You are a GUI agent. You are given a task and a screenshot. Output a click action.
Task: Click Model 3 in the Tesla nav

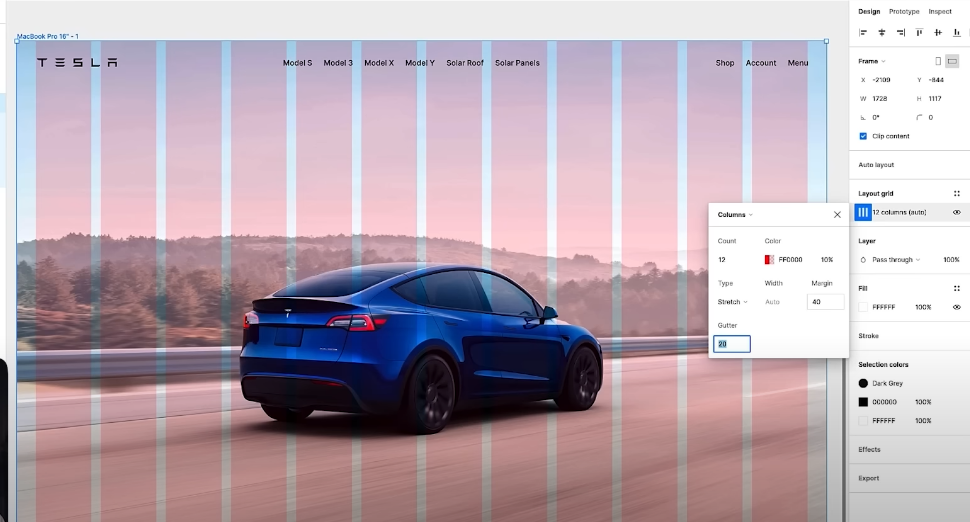(338, 62)
